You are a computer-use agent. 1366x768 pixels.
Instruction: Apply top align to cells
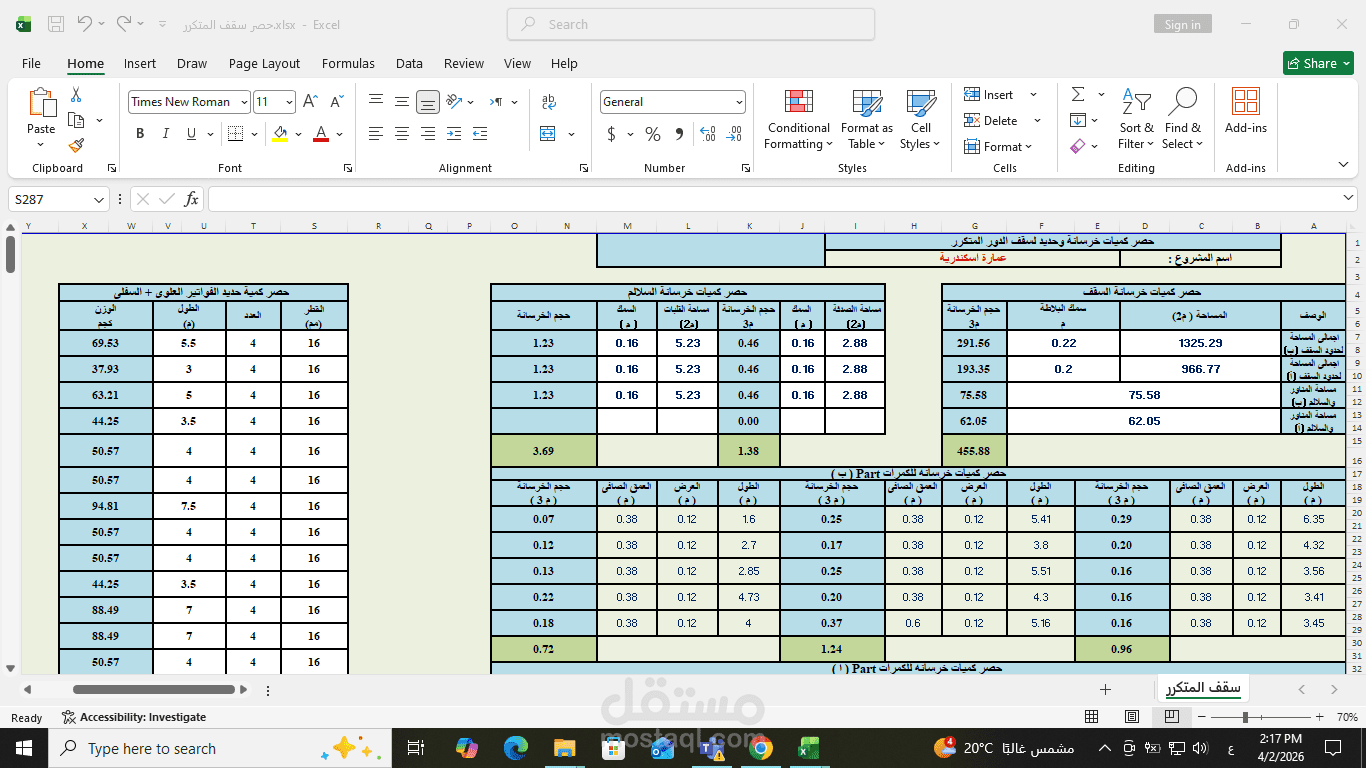coord(376,101)
